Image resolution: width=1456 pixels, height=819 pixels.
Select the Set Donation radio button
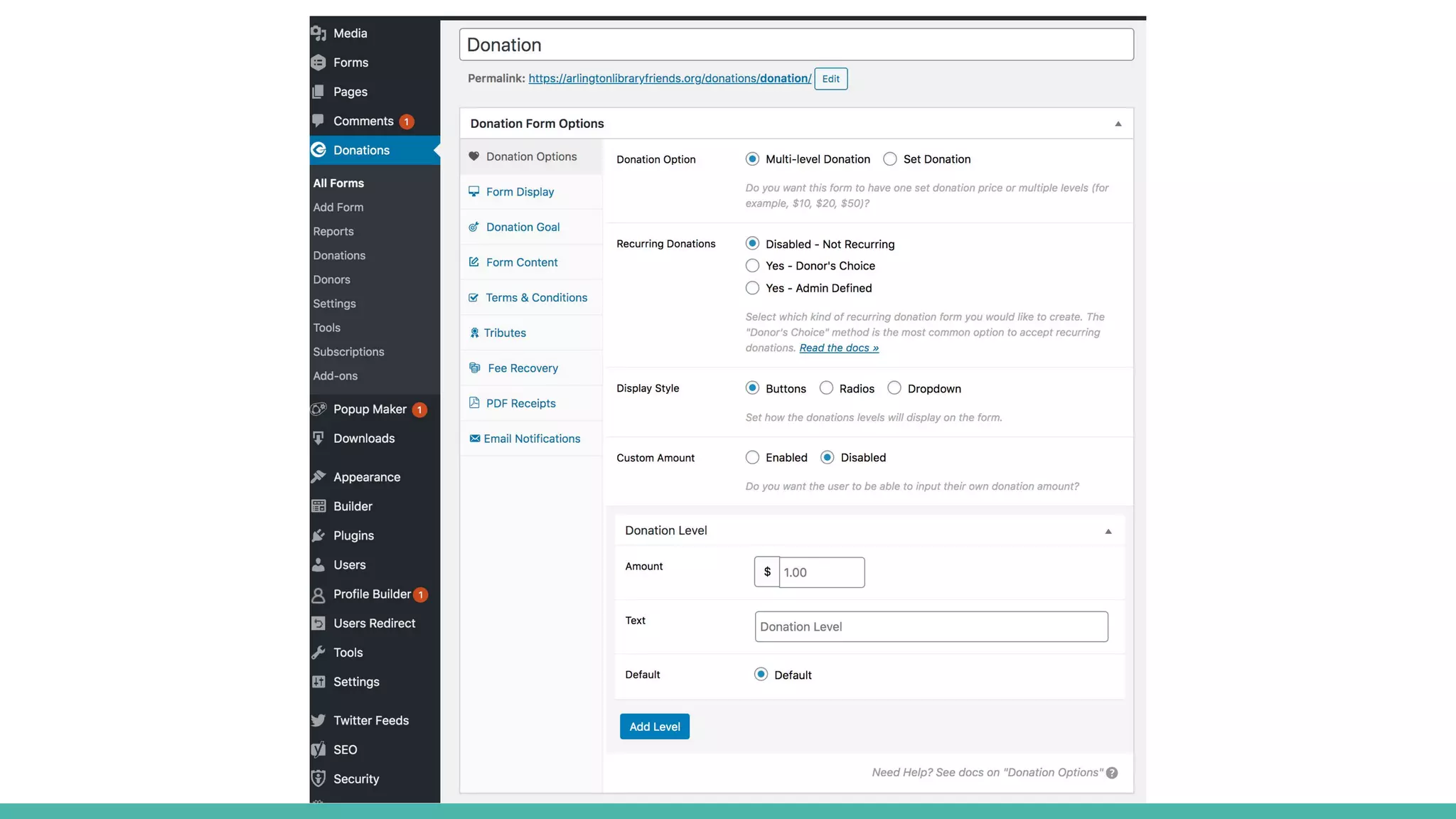[x=890, y=159]
